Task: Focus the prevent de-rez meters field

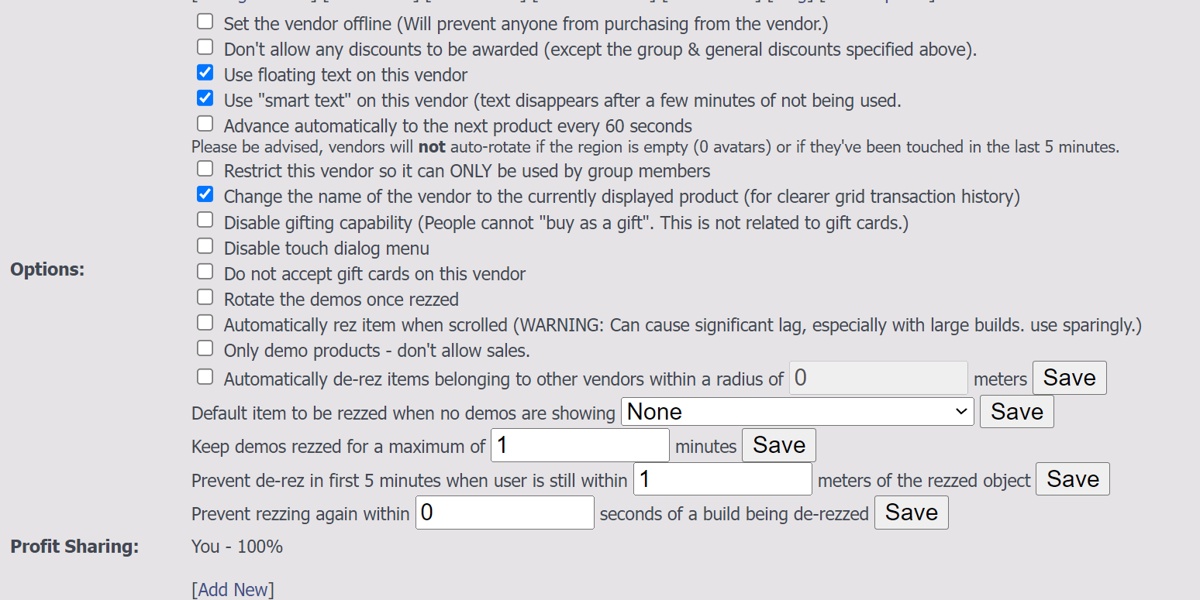Action: click(x=723, y=479)
